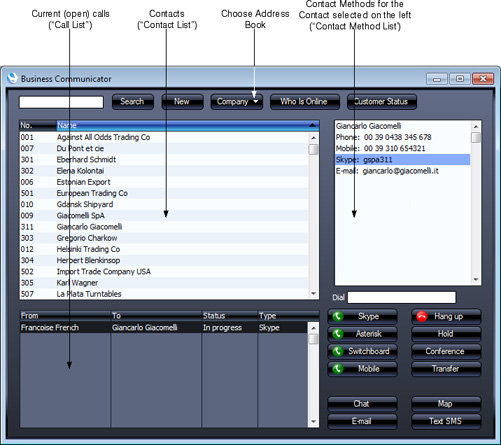Start a call with the Asterisk button
Viewport: 501px width, 445px height.
pos(362,334)
